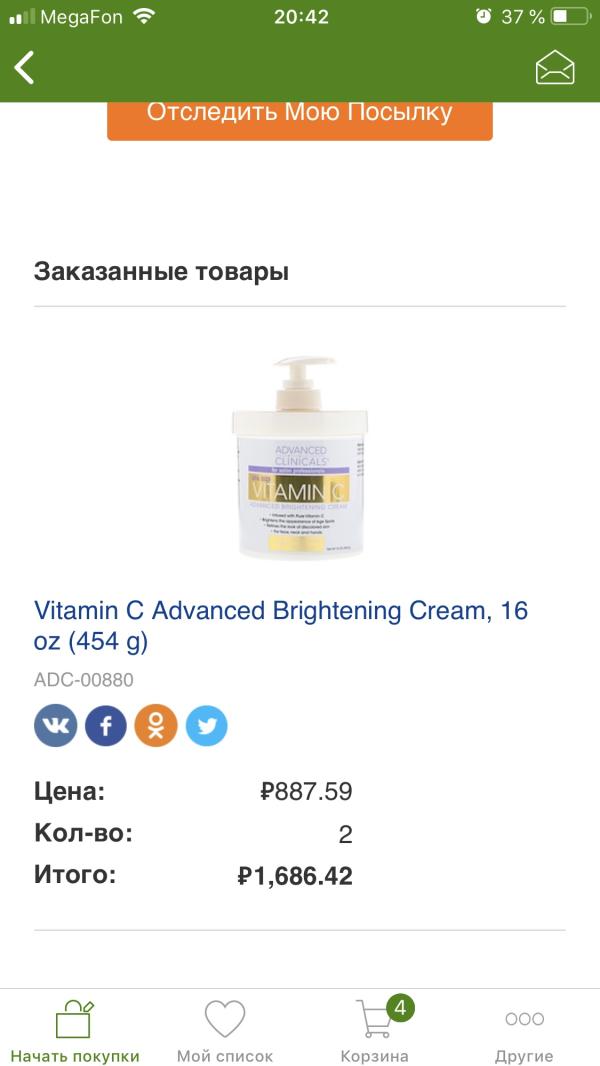Image resolution: width=600 pixels, height=1066 pixels.
Task: Tap the battery indicator in status bar
Action: coord(570,16)
